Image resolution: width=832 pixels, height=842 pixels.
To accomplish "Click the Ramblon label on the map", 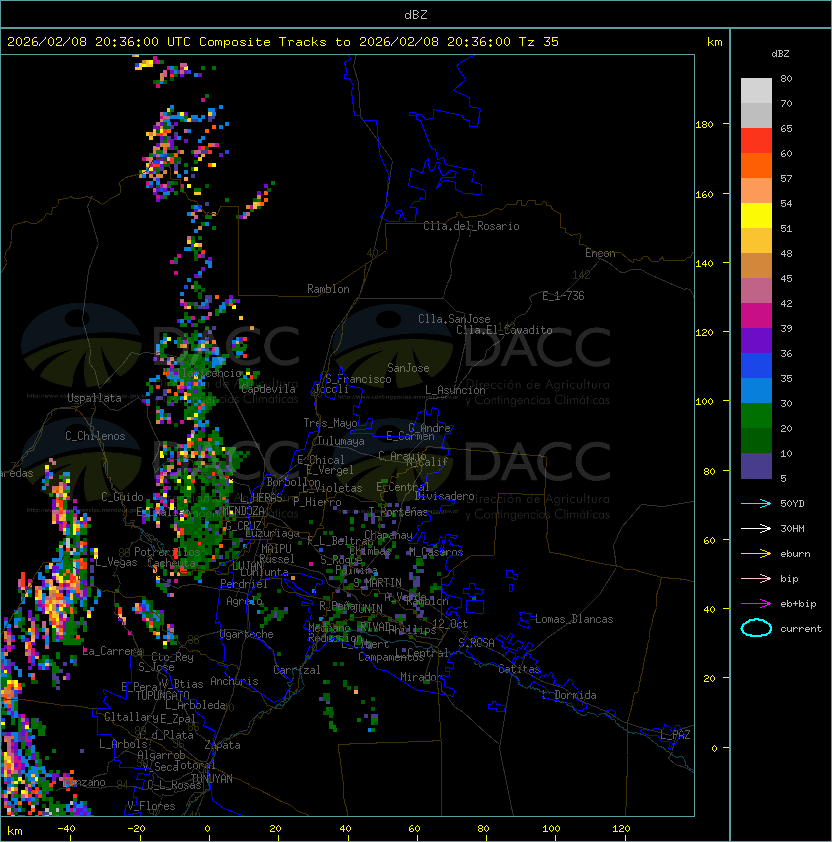I will [x=328, y=289].
